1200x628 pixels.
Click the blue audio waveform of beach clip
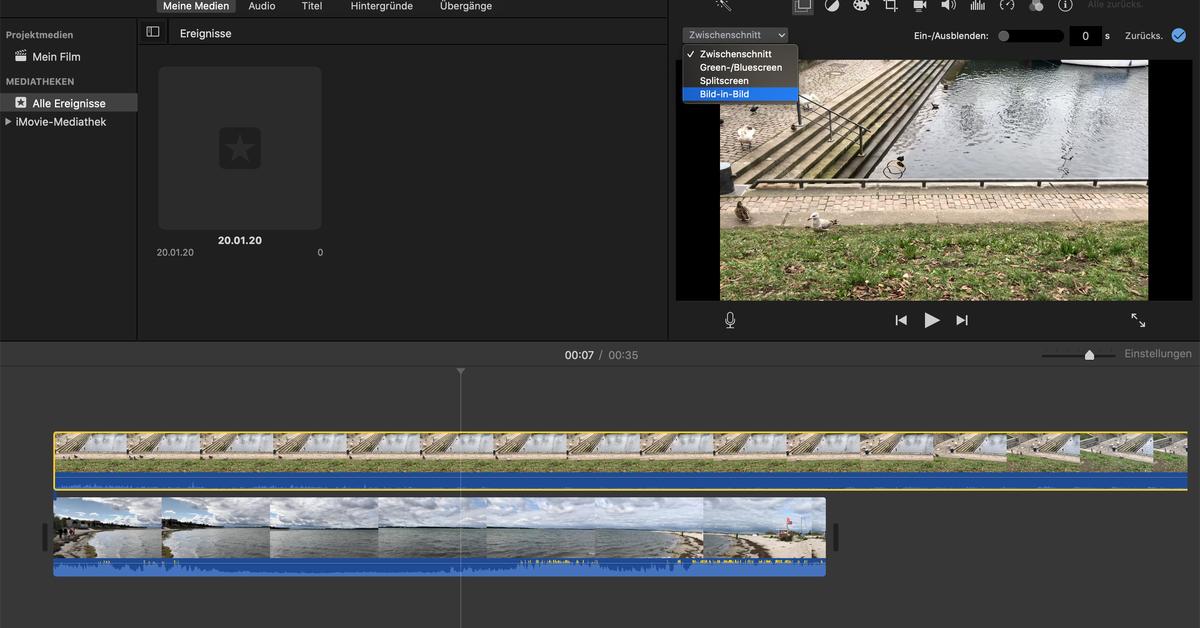click(x=440, y=568)
